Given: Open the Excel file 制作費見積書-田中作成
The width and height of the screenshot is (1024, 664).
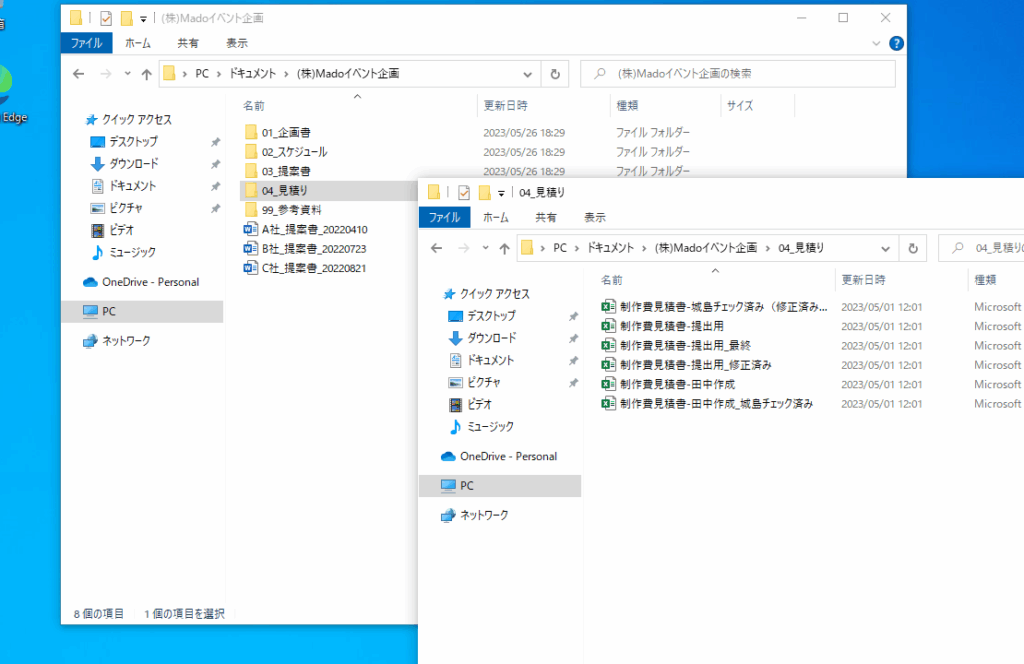Looking at the screenshot, I should click(679, 384).
